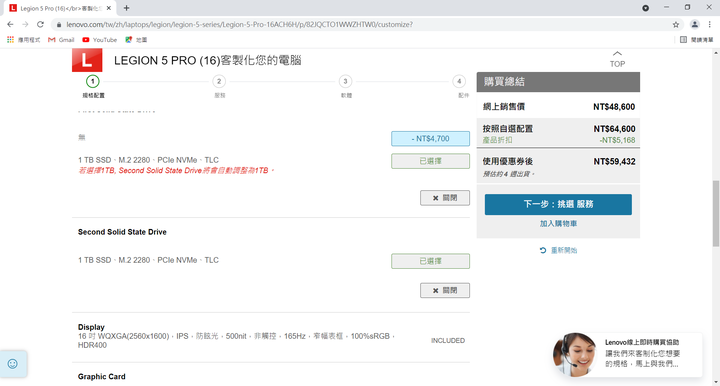
Task: Click the -NT$5,168 product discount
Action: pyautogui.click(x=617, y=140)
